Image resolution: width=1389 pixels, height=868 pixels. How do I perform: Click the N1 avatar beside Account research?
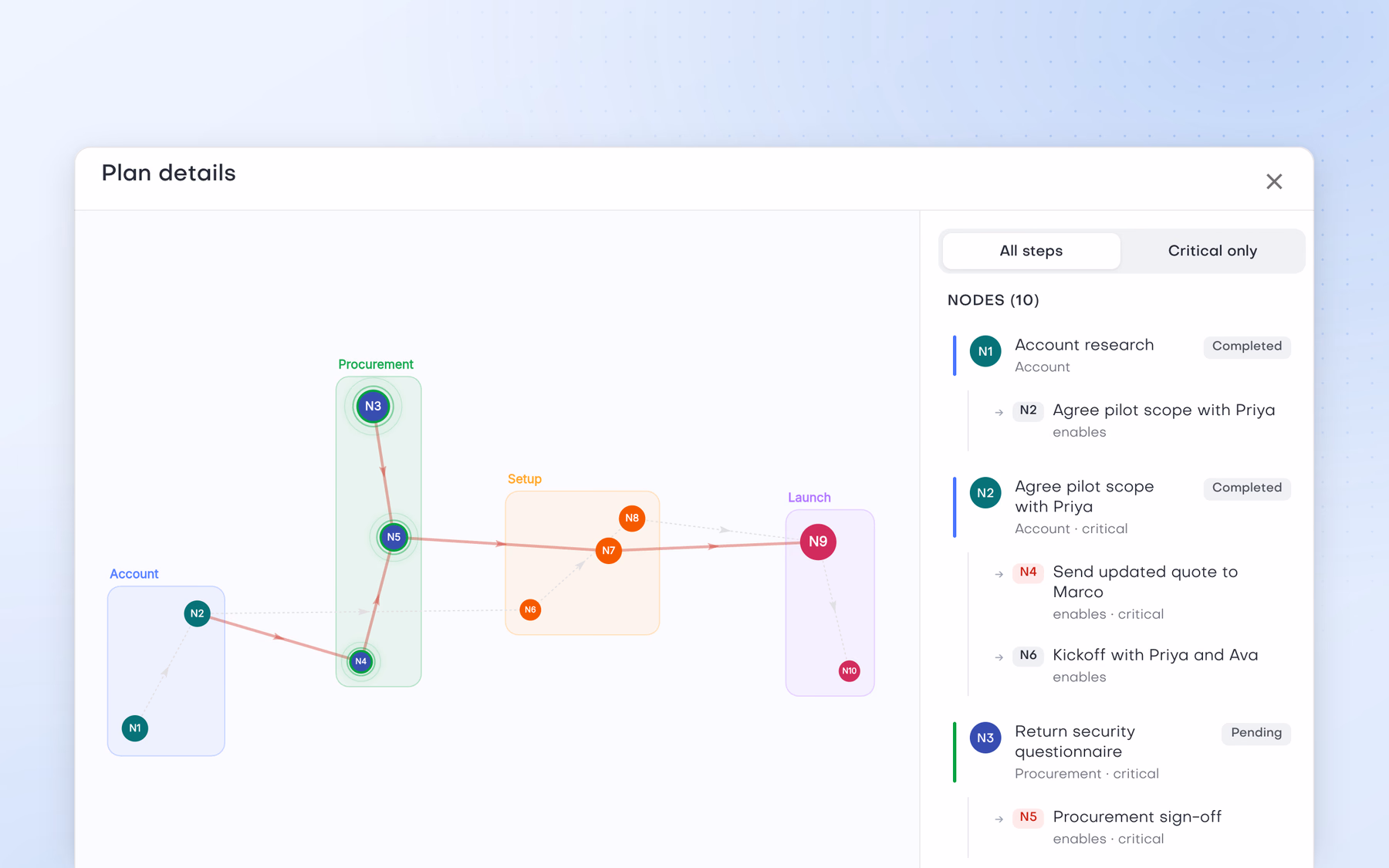click(985, 352)
